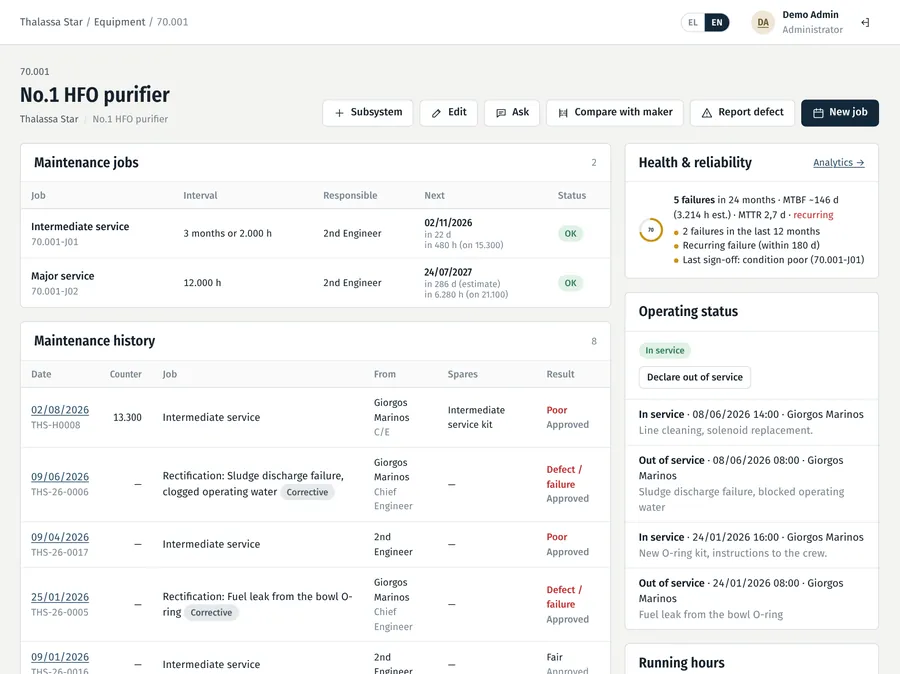Click the Corrective tag on fuel leak rectification
900x674 pixels.
coord(211,613)
